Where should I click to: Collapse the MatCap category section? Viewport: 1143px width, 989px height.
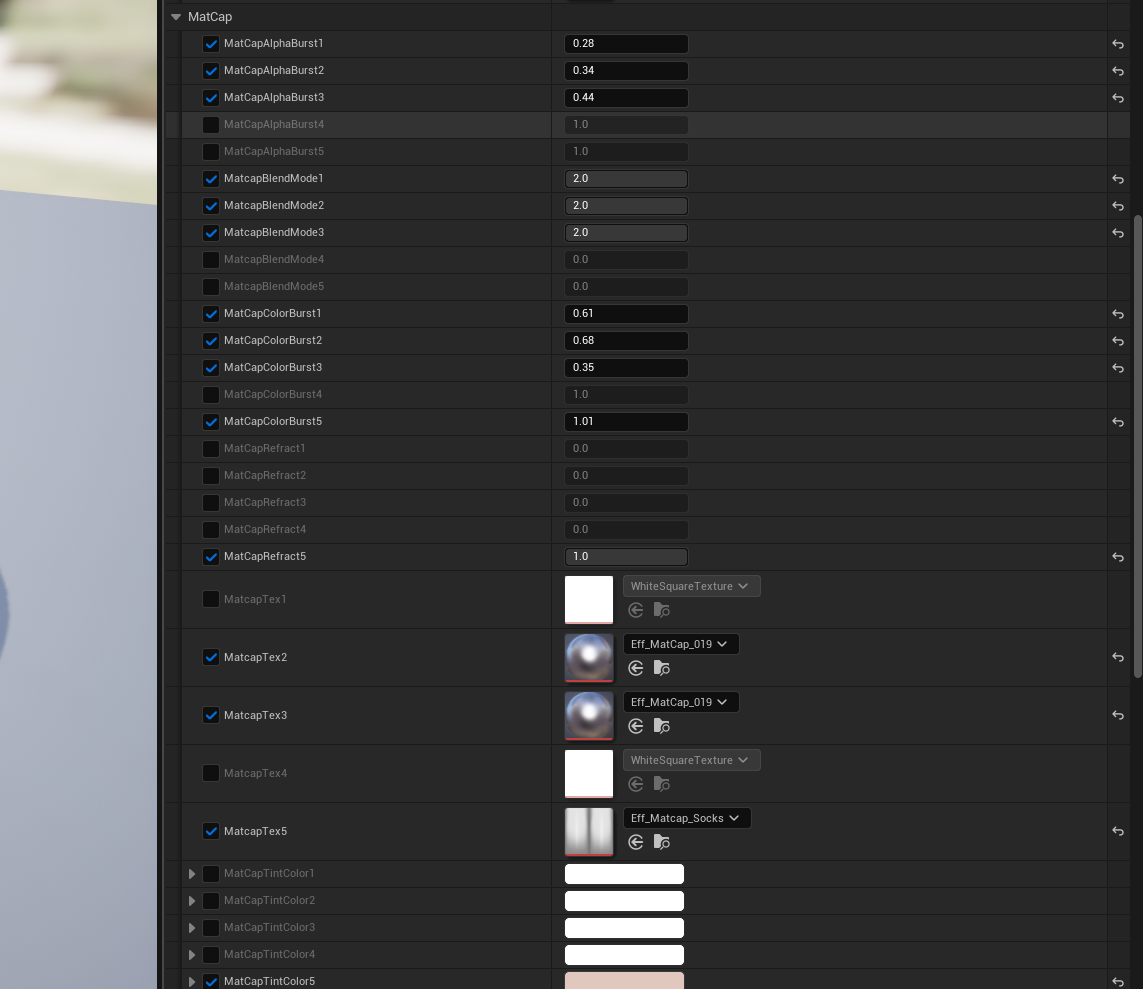coord(176,17)
